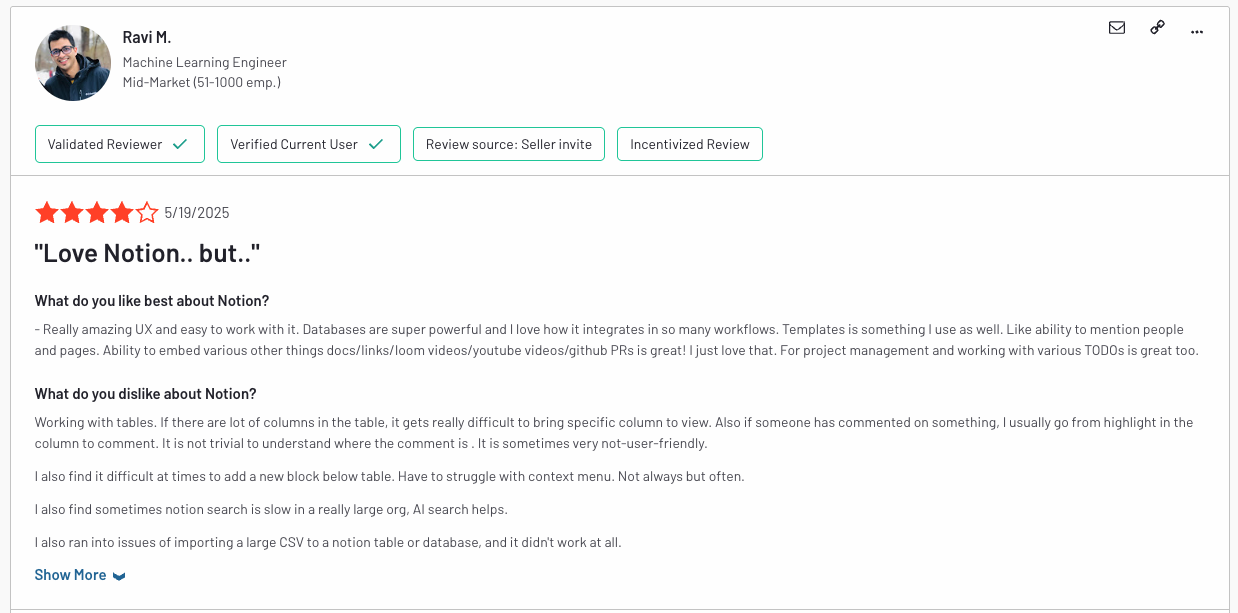
Task: Click Ravi M.'s profile photo
Action: tap(73, 63)
